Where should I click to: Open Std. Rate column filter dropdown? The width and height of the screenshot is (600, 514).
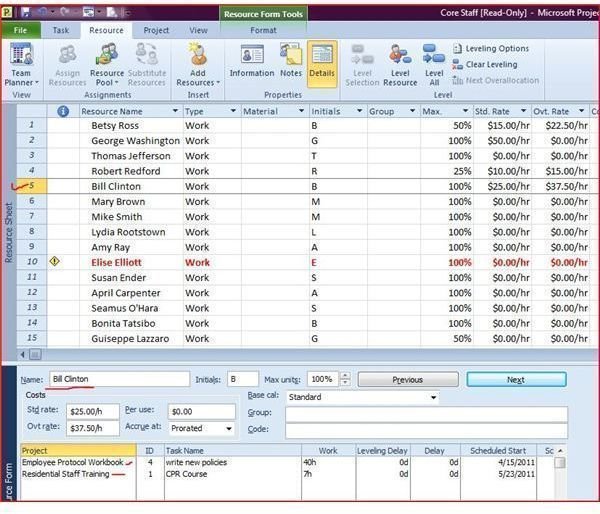523,111
